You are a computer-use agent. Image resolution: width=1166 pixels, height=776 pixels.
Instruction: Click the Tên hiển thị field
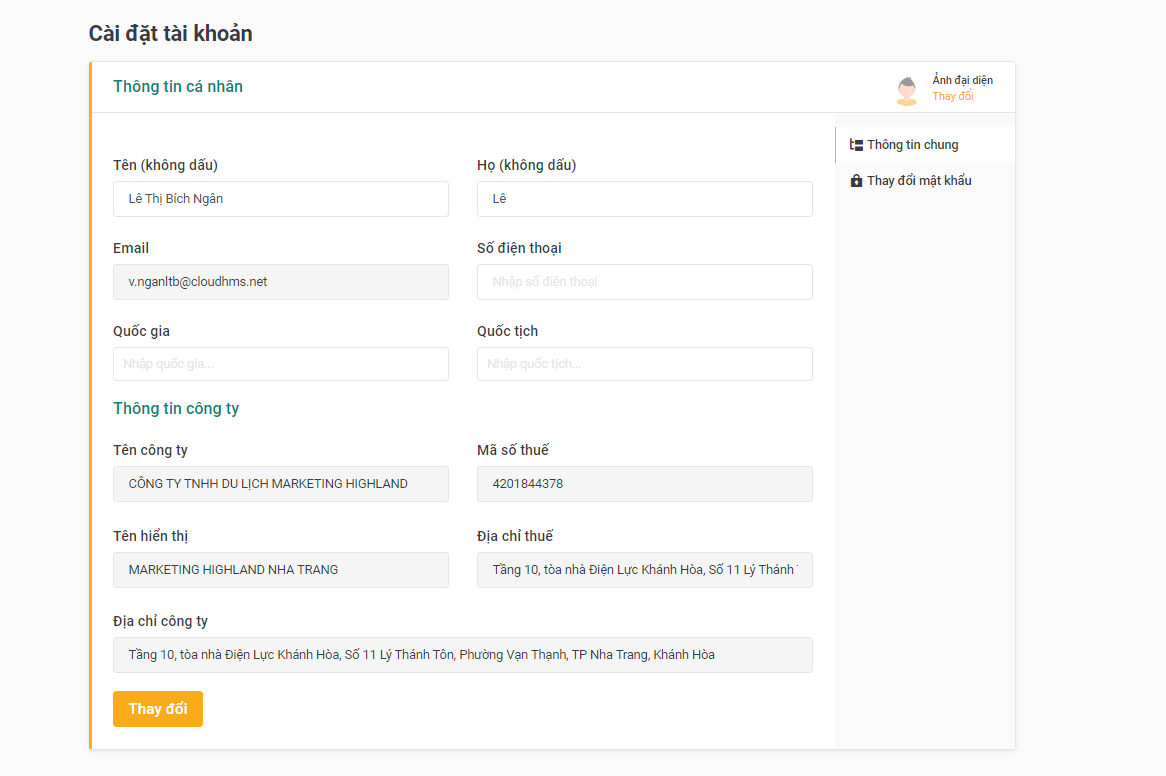tap(281, 570)
